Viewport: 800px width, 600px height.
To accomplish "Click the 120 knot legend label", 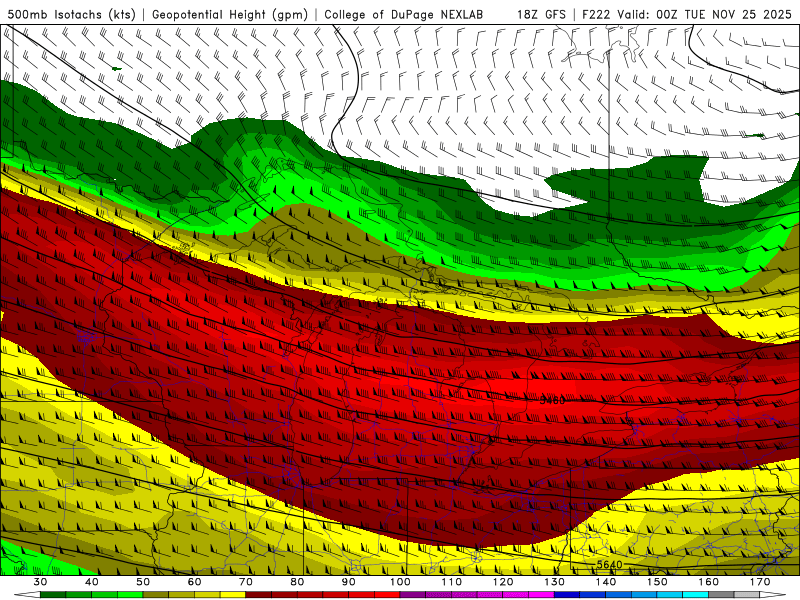I will tap(503, 582).
